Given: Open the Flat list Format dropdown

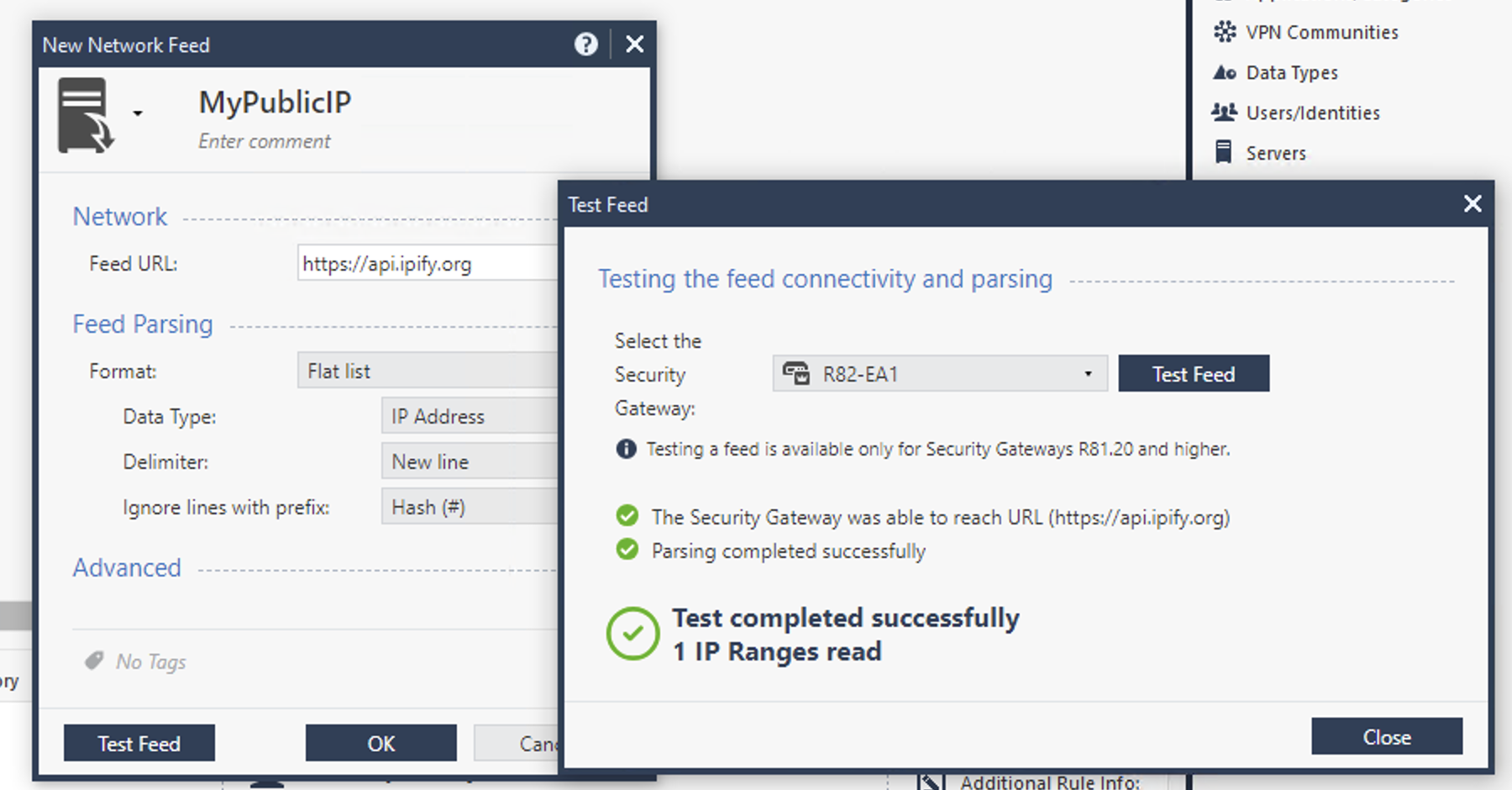Looking at the screenshot, I should [x=427, y=371].
